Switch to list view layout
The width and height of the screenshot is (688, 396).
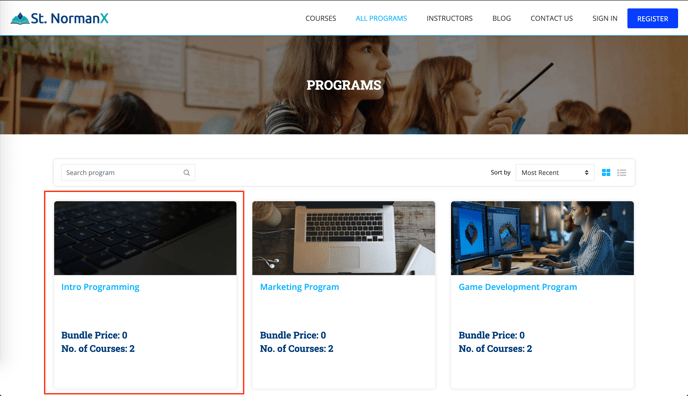621,173
